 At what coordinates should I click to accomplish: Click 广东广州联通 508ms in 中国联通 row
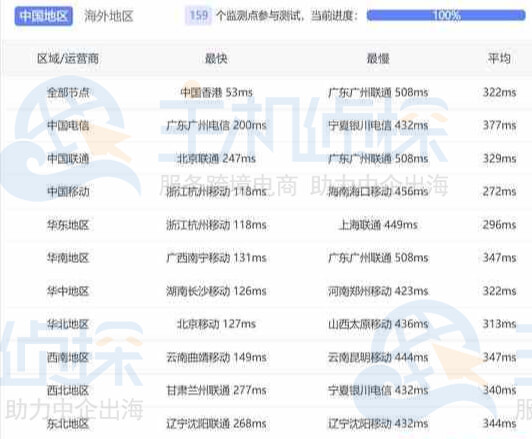(x=378, y=158)
